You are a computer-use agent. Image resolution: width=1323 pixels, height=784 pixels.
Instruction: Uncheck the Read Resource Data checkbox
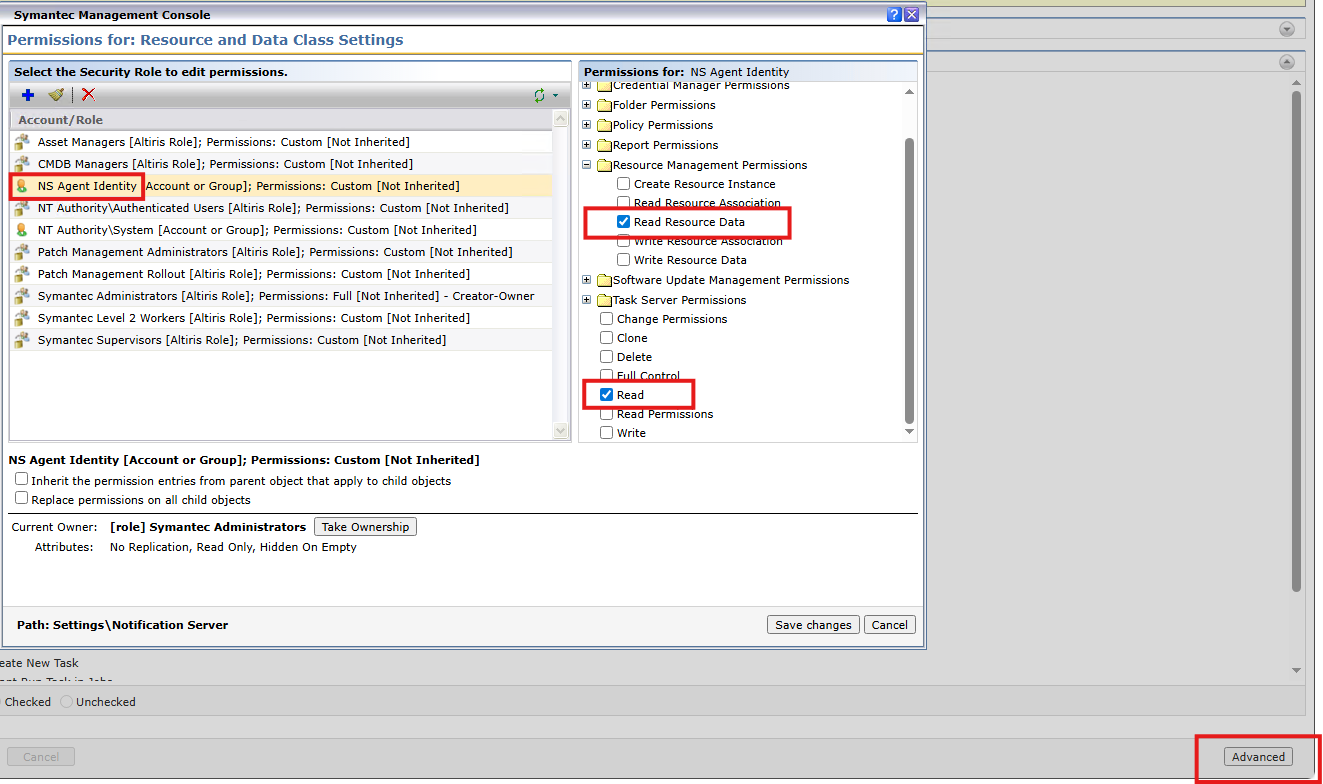(624, 222)
